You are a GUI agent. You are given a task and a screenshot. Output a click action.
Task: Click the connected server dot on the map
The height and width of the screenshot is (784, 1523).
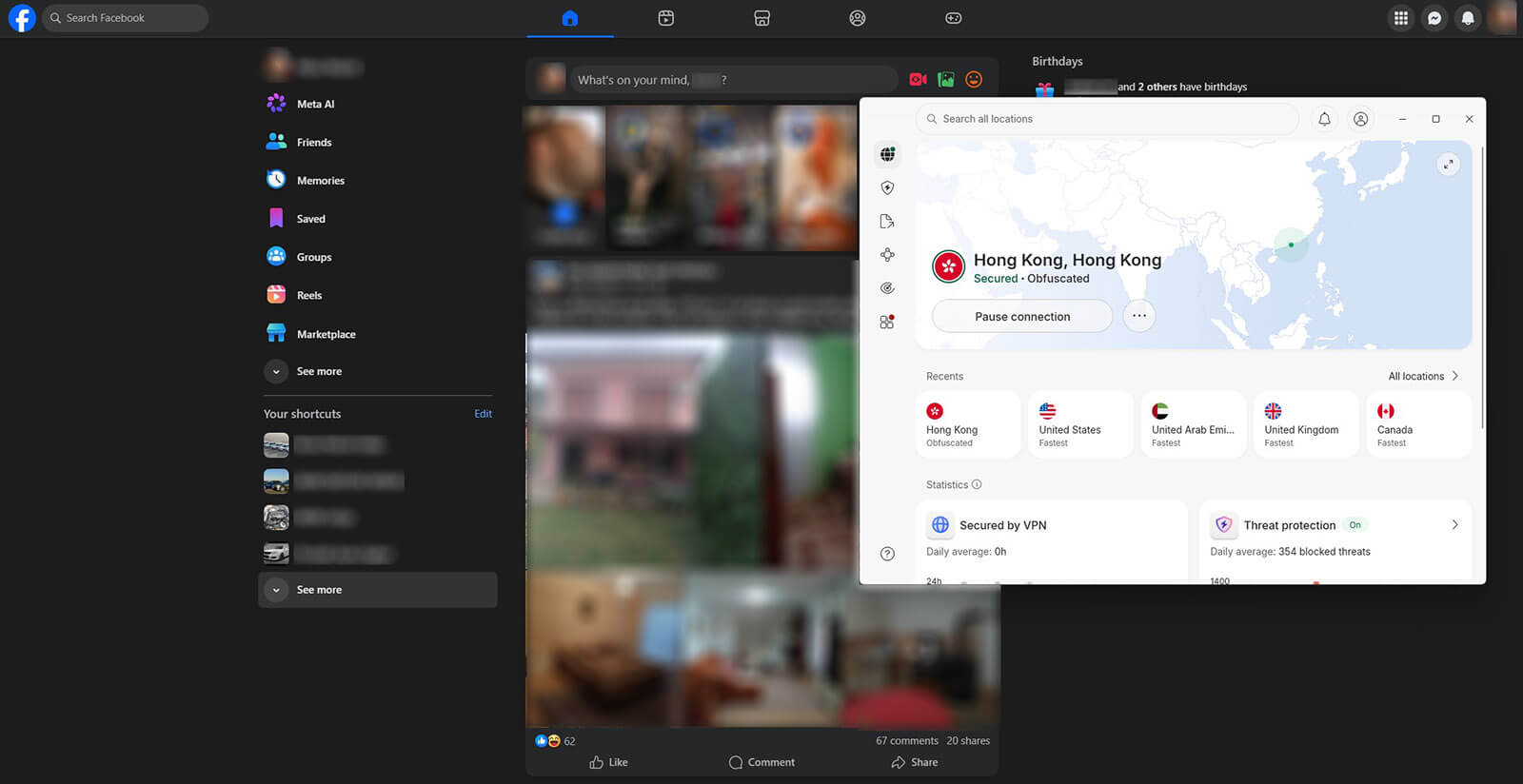(1291, 245)
